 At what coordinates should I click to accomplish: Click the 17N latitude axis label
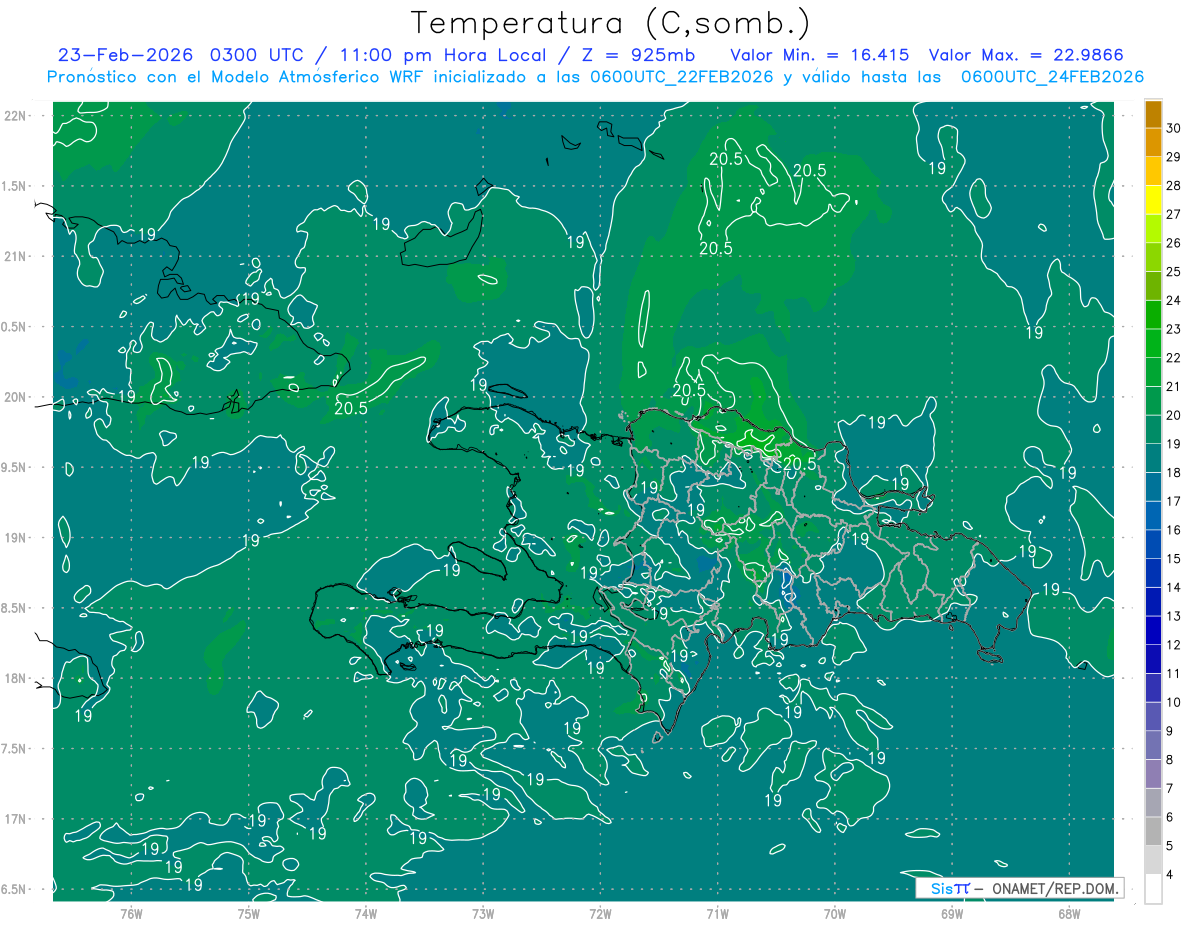point(16,819)
